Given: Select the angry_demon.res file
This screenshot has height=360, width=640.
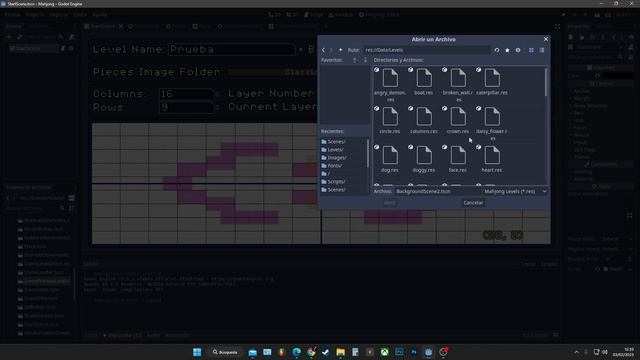Looking at the screenshot, I should coord(390,85).
